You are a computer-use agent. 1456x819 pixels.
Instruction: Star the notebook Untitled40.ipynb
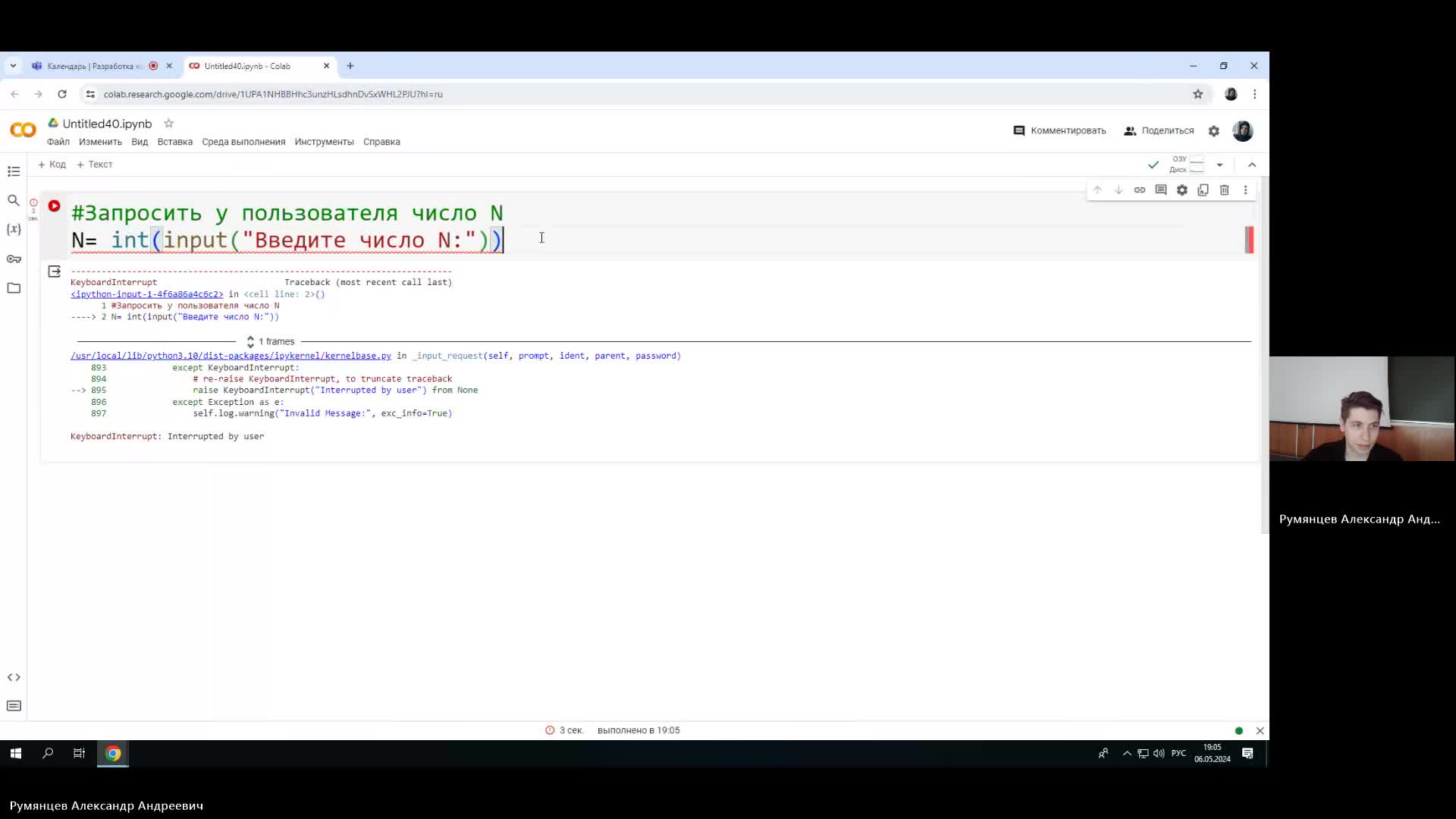[169, 123]
